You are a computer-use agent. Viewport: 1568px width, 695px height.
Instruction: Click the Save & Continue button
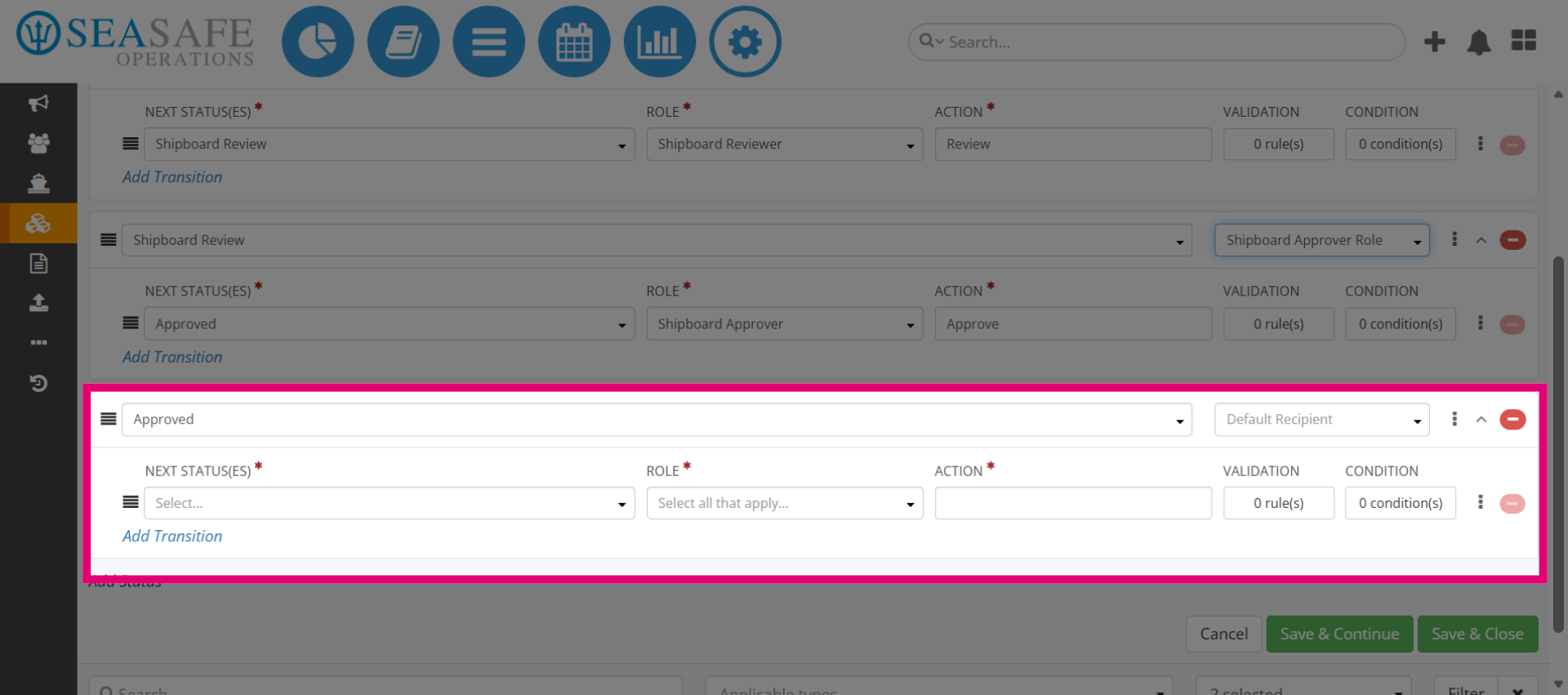click(1339, 634)
